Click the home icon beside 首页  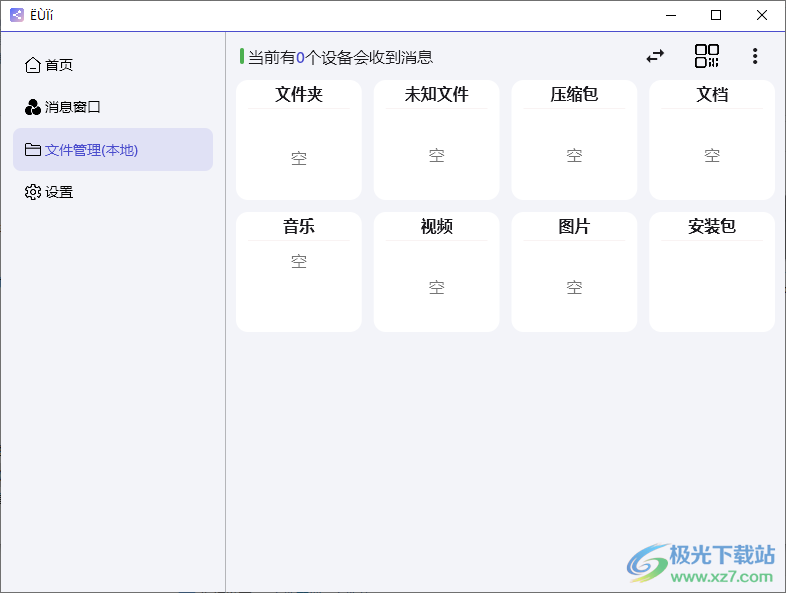(33, 65)
